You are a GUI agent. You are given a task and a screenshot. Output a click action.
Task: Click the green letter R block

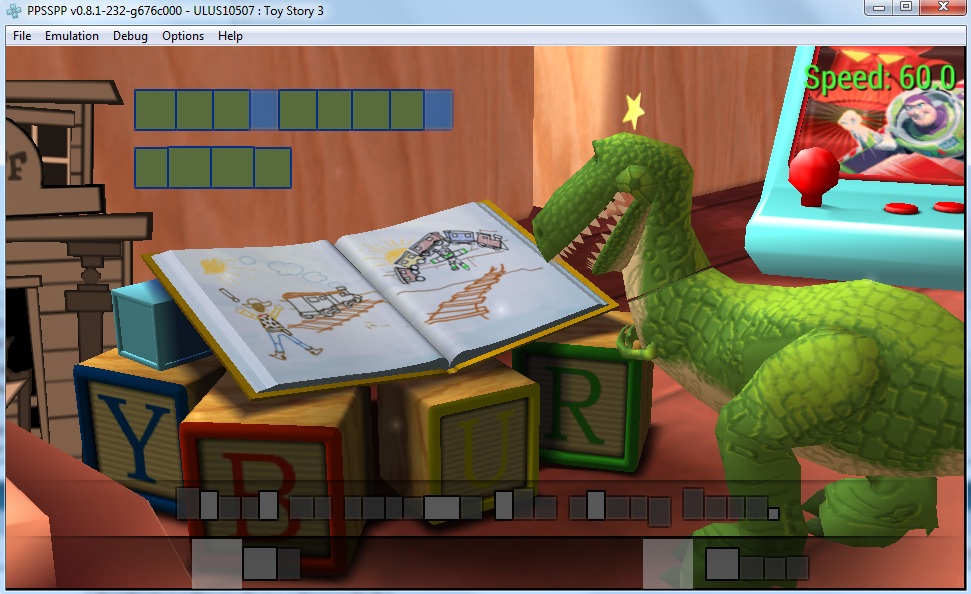point(578,410)
